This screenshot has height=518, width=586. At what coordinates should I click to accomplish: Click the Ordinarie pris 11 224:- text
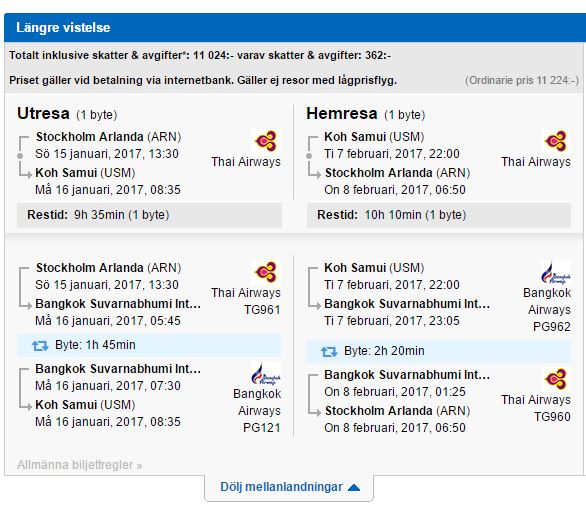[x=522, y=80]
